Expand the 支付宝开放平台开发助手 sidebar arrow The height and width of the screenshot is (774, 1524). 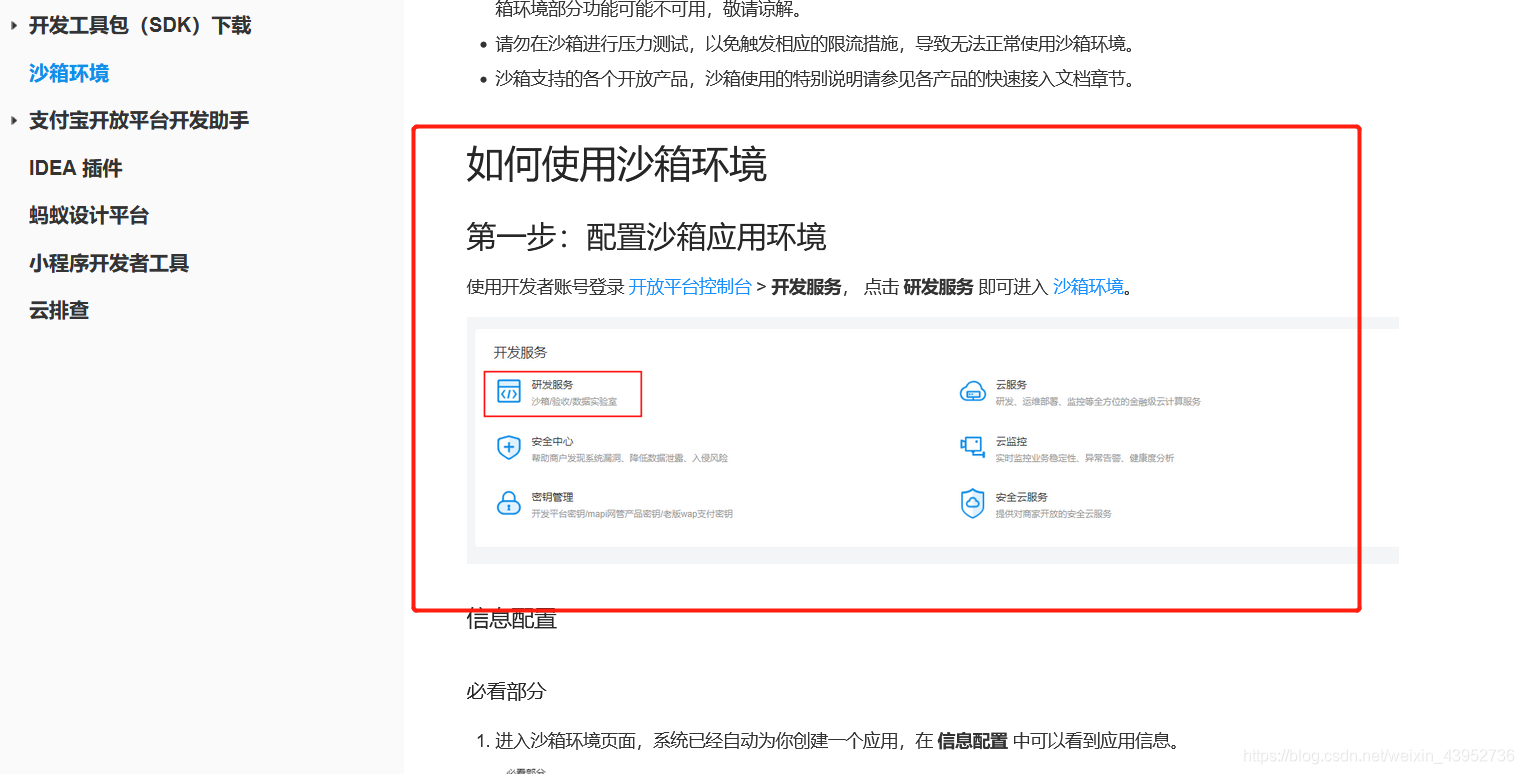pyautogui.click(x=14, y=121)
